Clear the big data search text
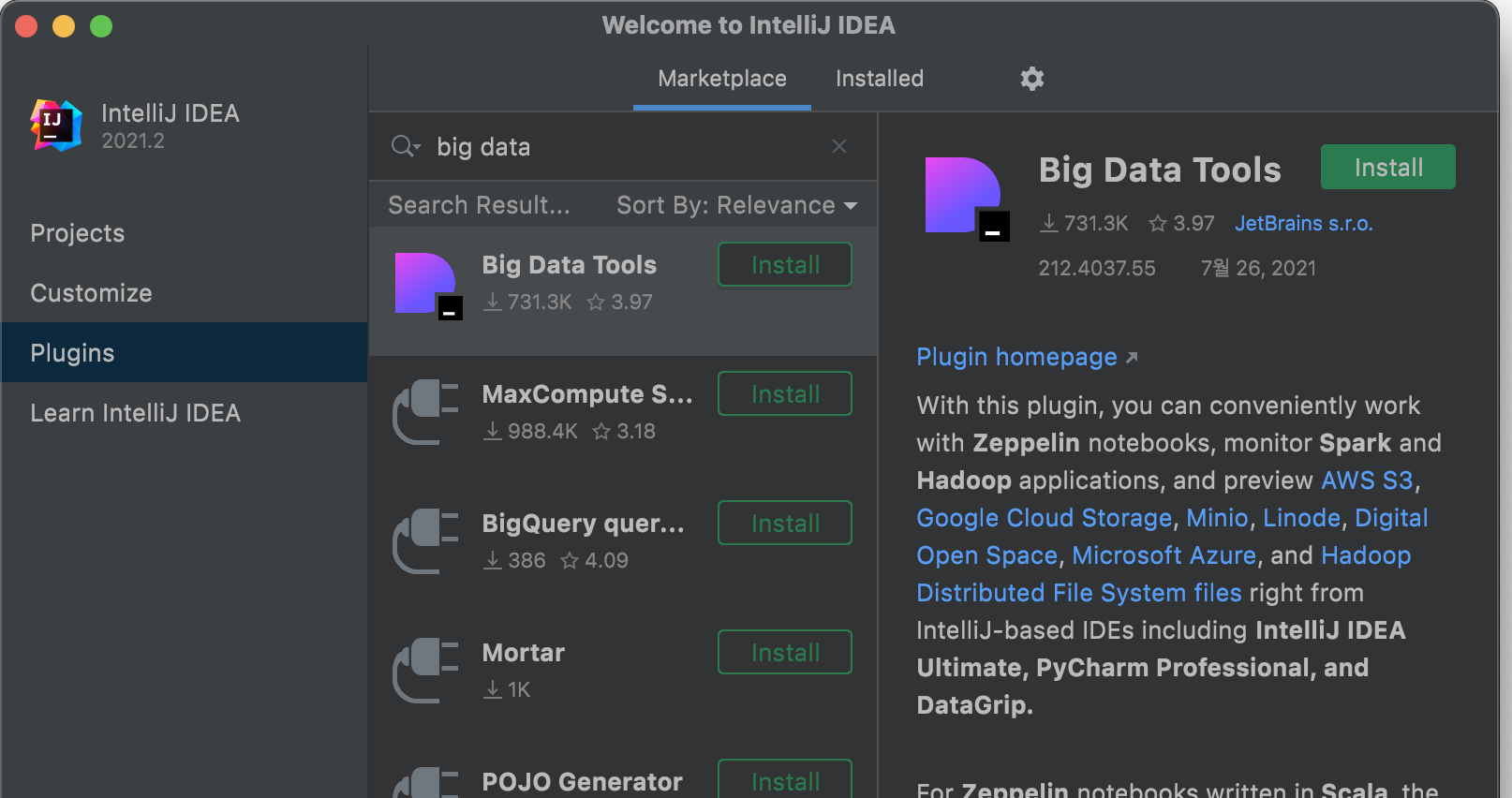The image size is (1512, 798). (839, 146)
